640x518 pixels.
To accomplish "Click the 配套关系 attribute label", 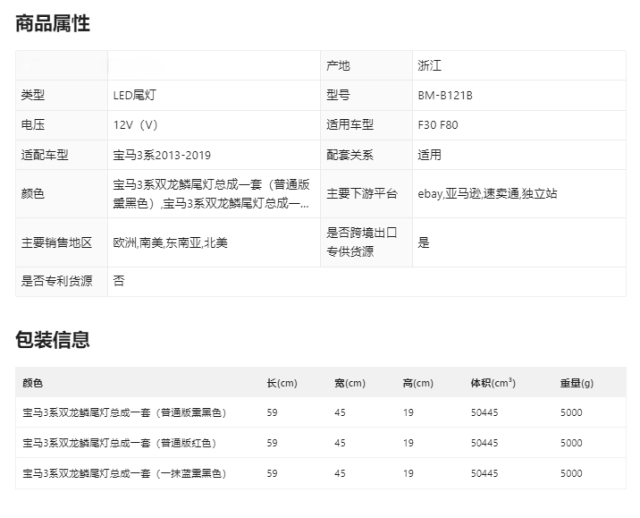I will point(349,156).
